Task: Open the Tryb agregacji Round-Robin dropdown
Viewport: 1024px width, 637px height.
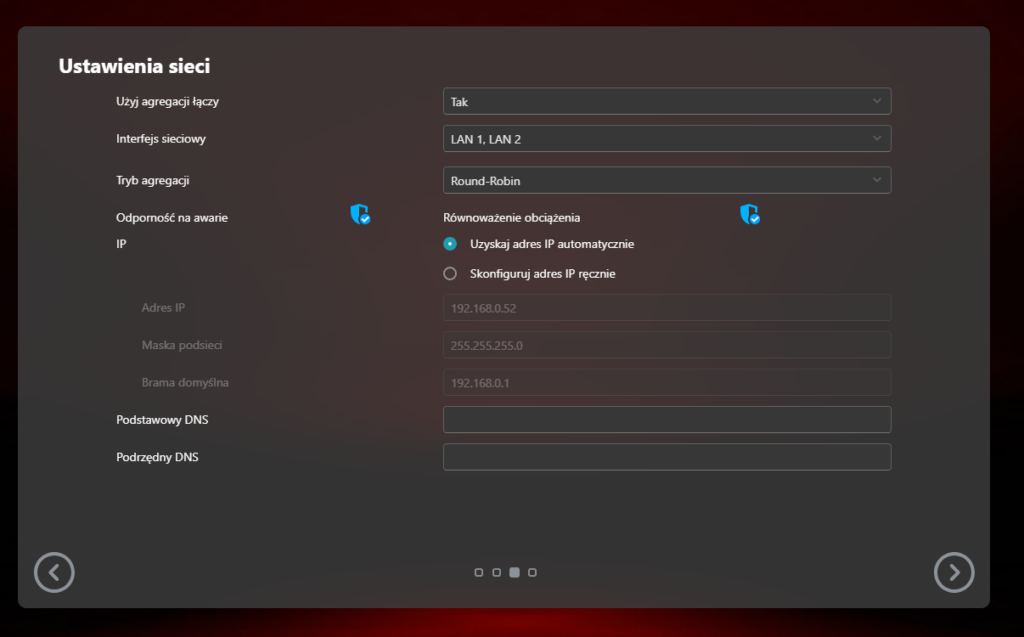Action: [667, 180]
